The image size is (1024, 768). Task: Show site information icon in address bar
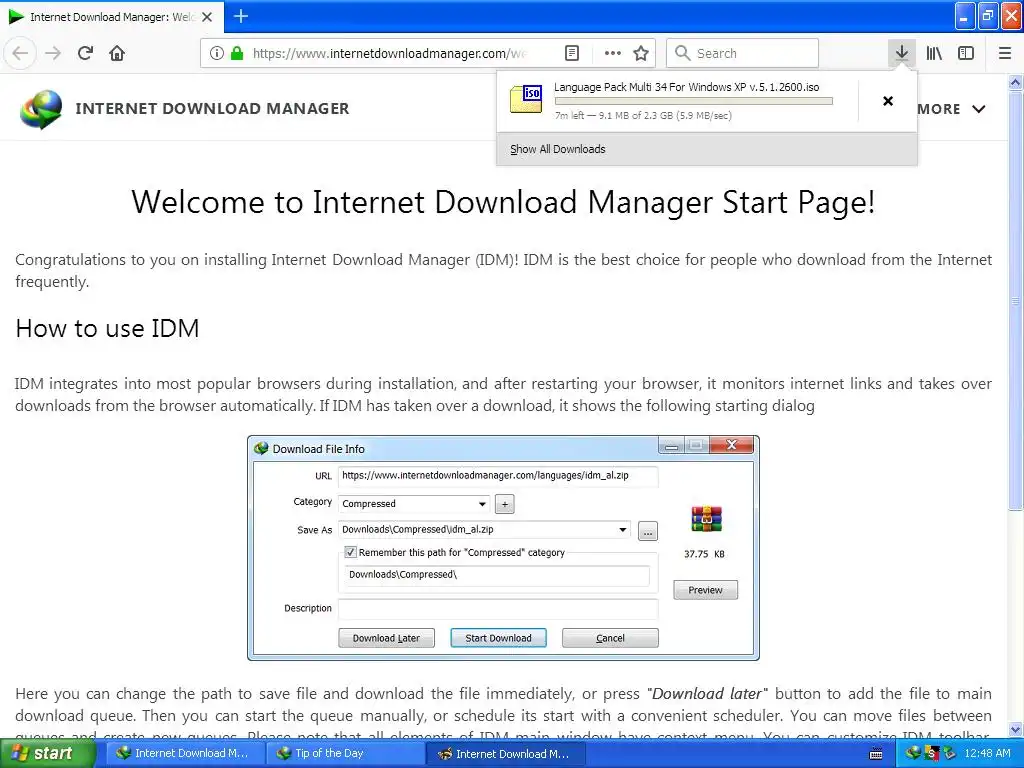click(x=217, y=53)
